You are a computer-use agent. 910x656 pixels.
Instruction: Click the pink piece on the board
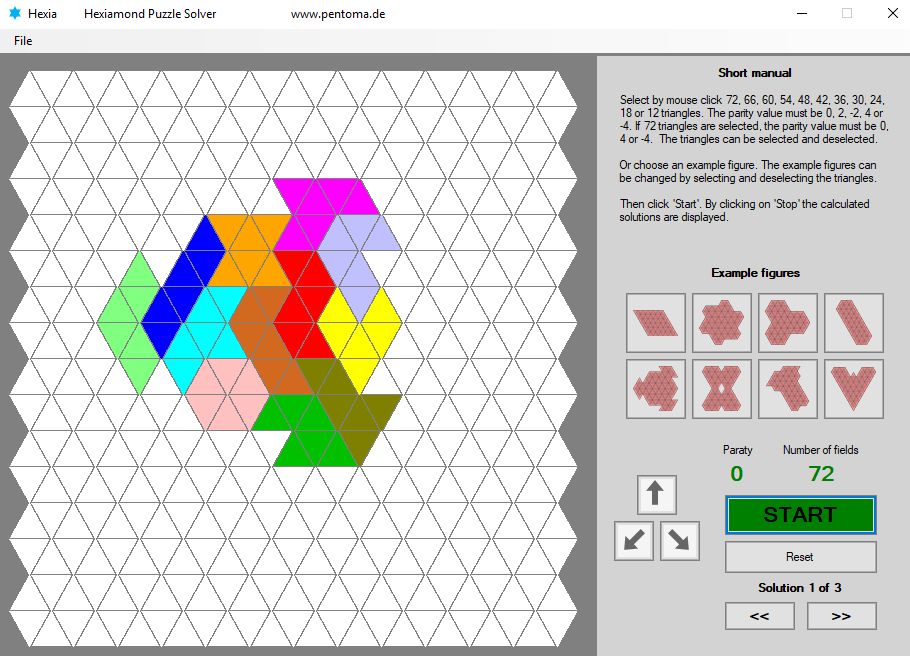tap(226, 395)
